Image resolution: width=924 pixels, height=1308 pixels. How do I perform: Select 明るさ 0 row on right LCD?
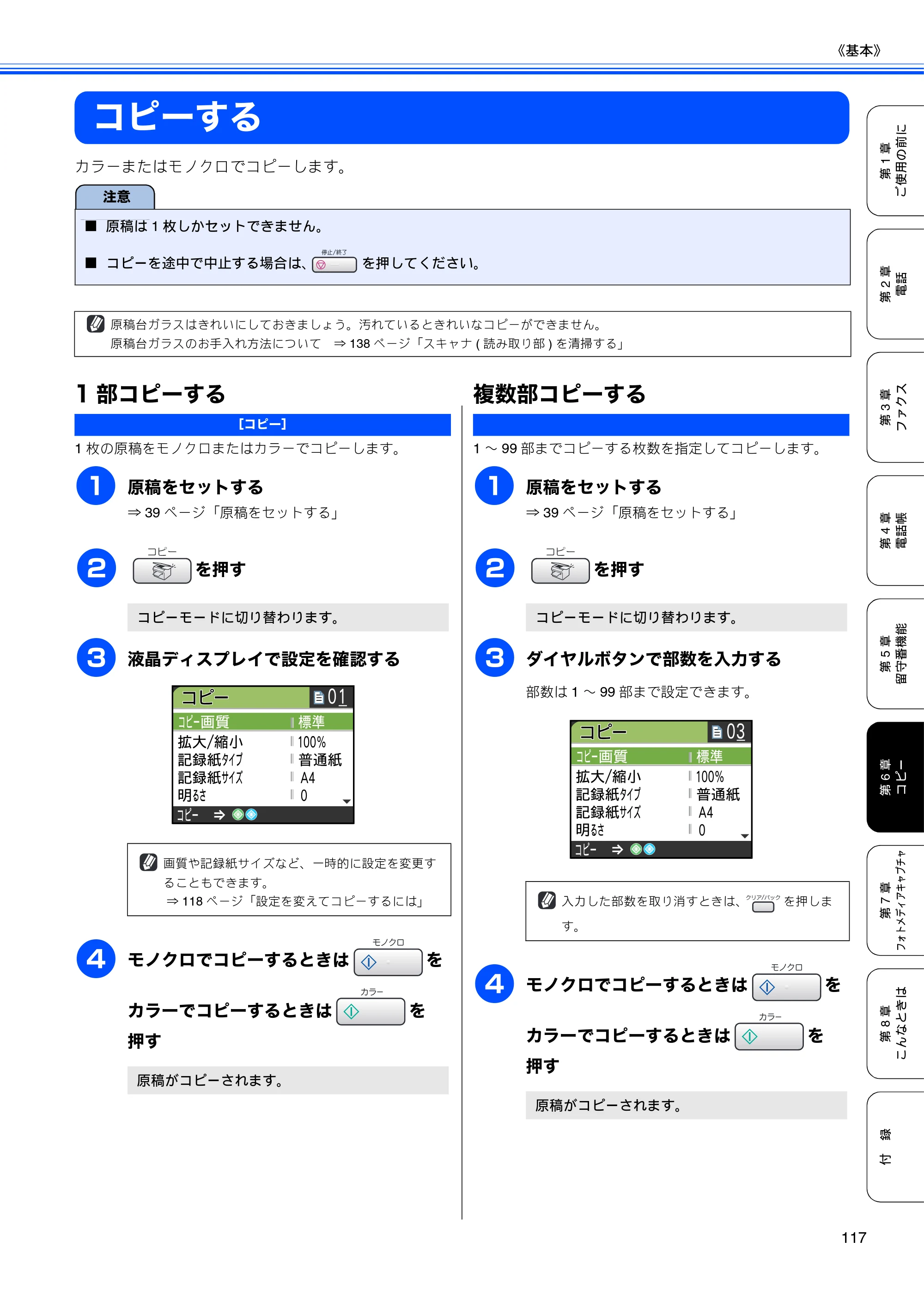pos(661,830)
